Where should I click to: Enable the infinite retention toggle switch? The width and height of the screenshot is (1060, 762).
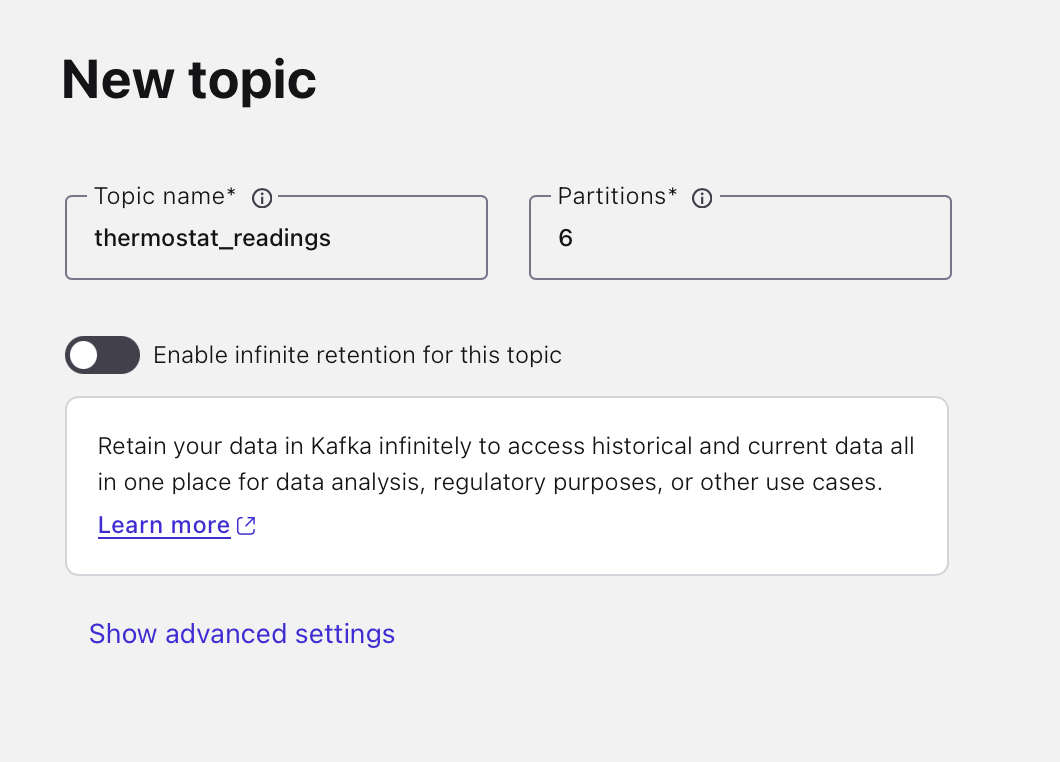(102, 355)
